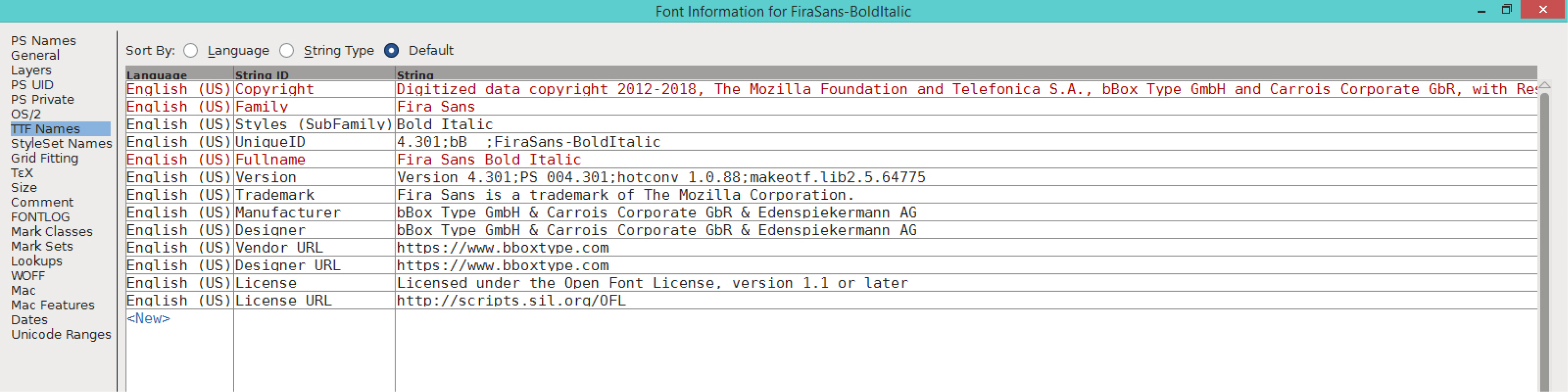Click the Language cell of the Copyright row

180,89
